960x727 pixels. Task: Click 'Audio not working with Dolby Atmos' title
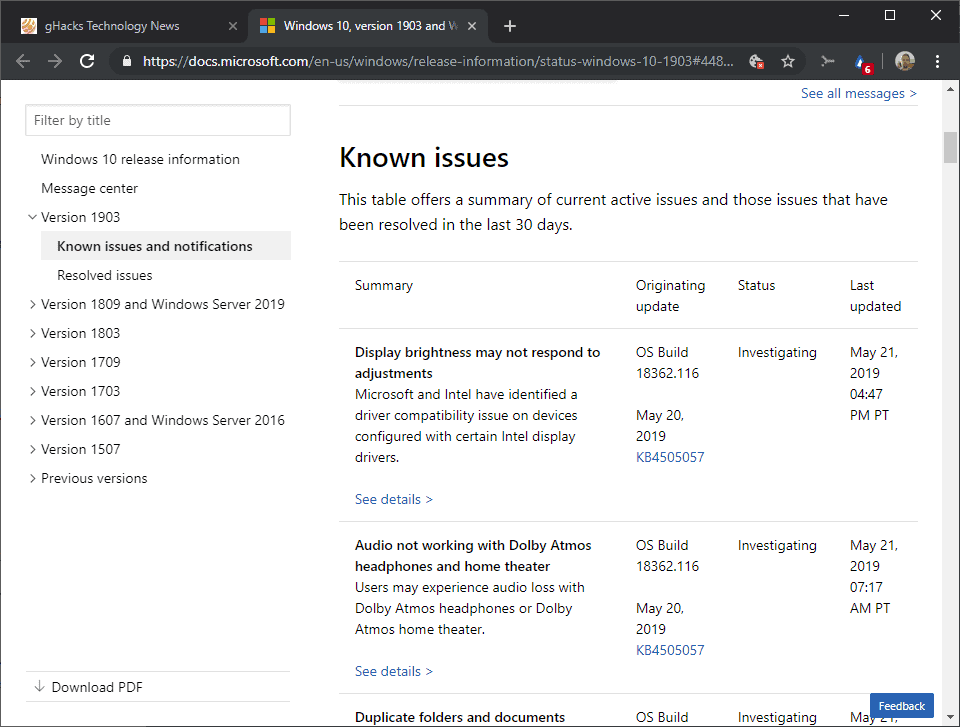(x=473, y=556)
